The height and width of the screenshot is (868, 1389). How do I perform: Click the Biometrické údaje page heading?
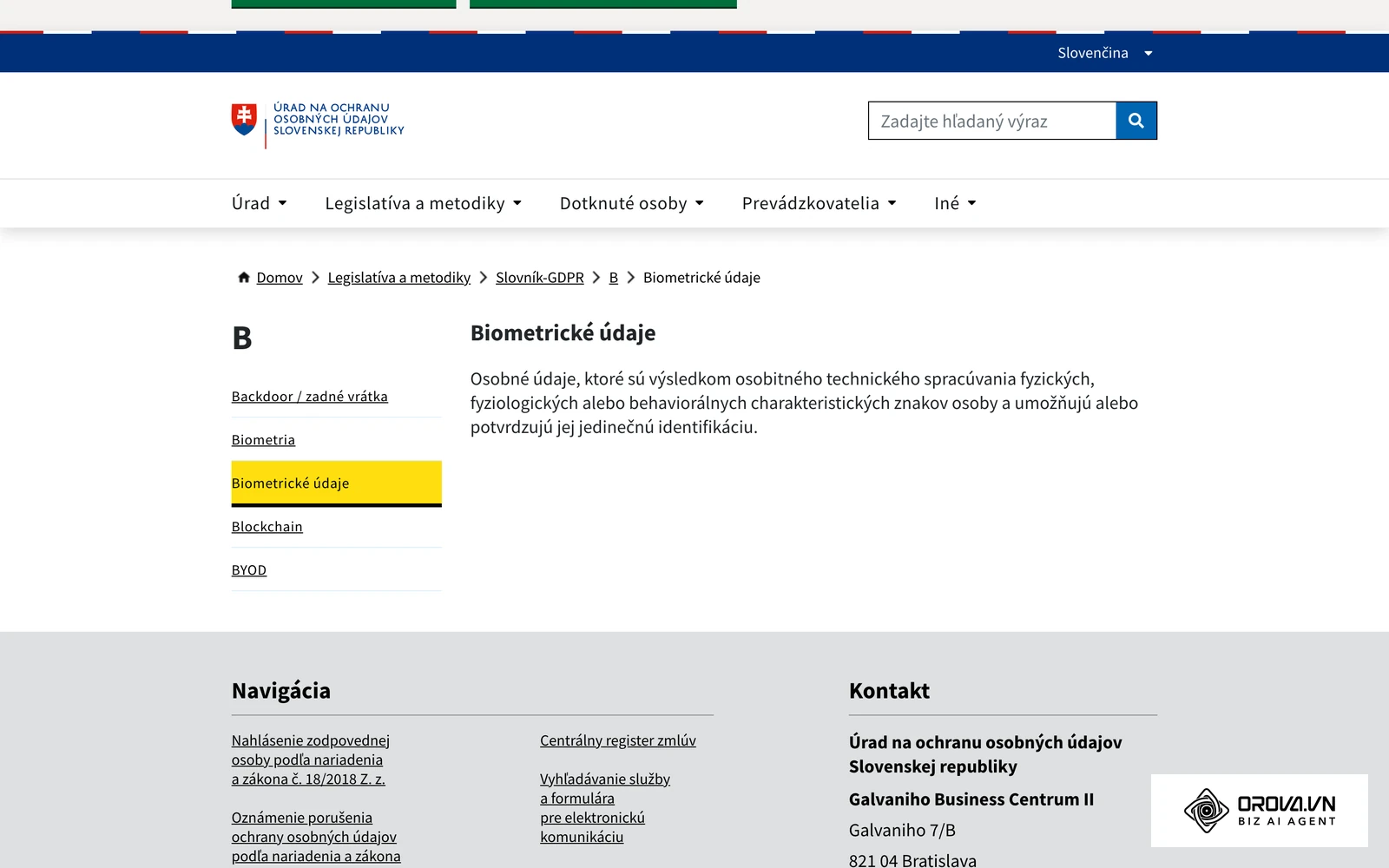click(563, 333)
